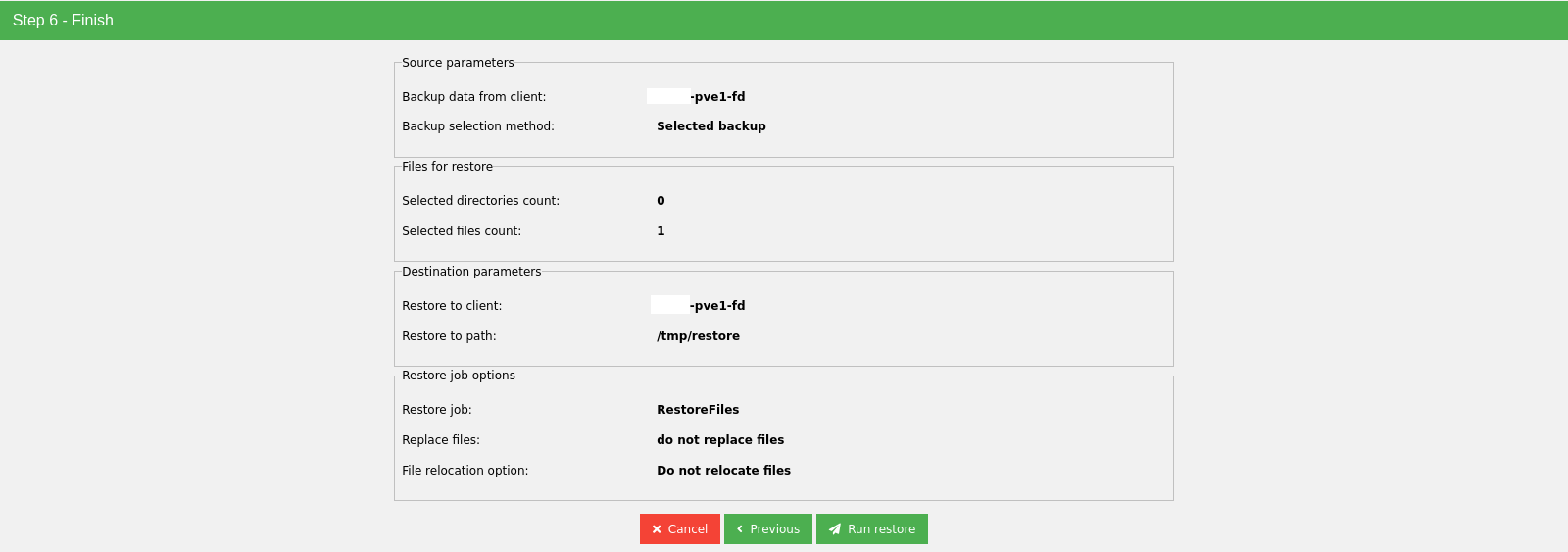The width and height of the screenshot is (1568, 552).
Task: Click the 'Selected backup' method value
Action: pyautogui.click(x=710, y=126)
